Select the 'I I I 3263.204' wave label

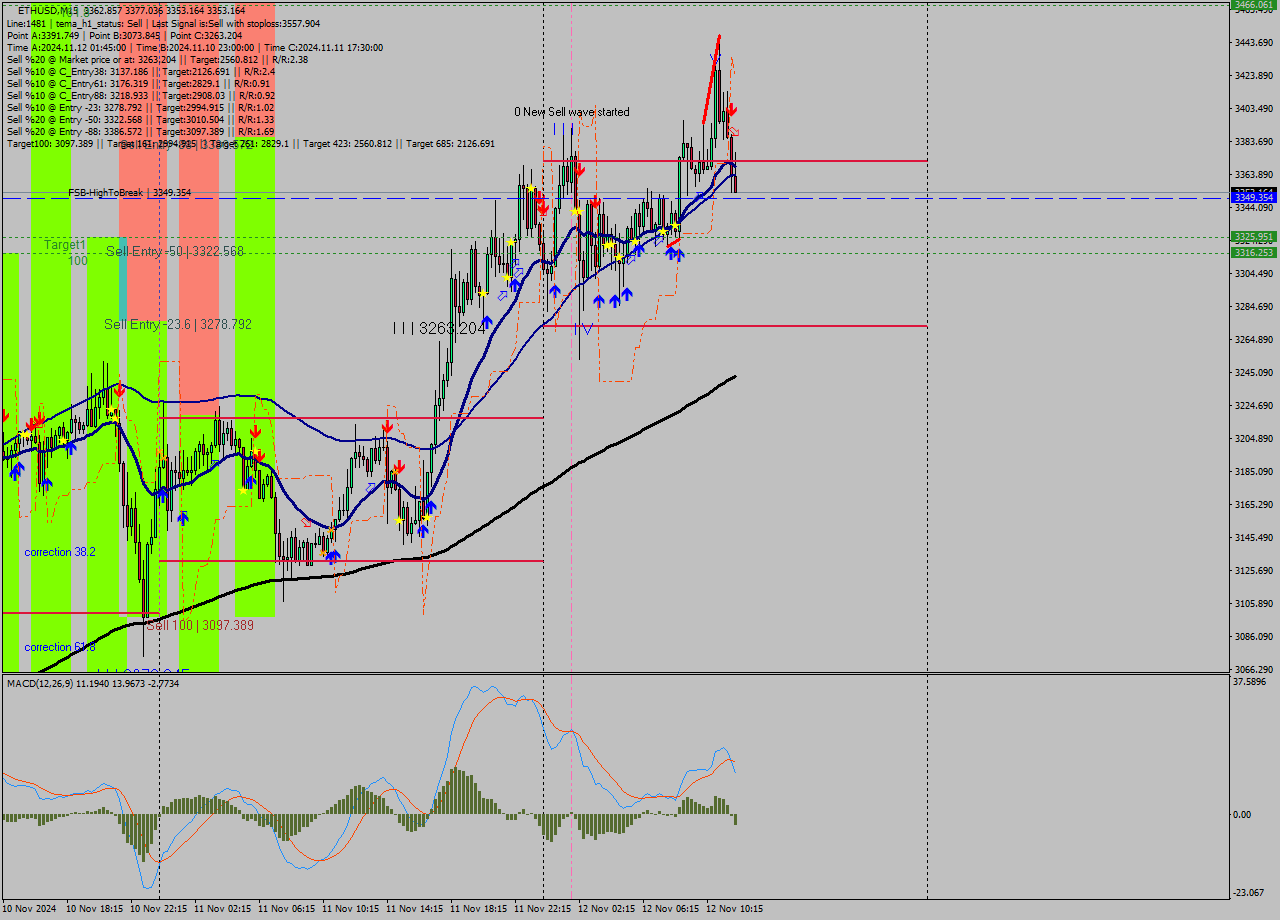[439, 328]
